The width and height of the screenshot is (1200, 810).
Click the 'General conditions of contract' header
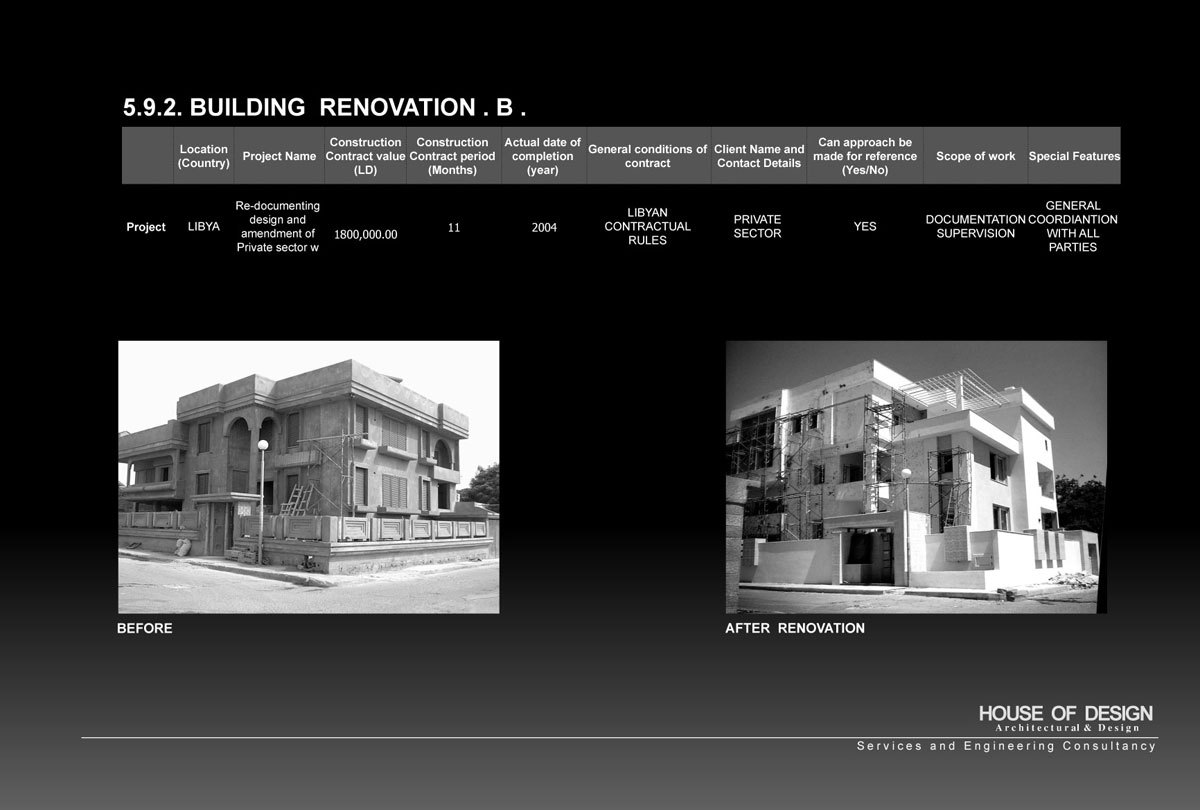coord(647,156)
